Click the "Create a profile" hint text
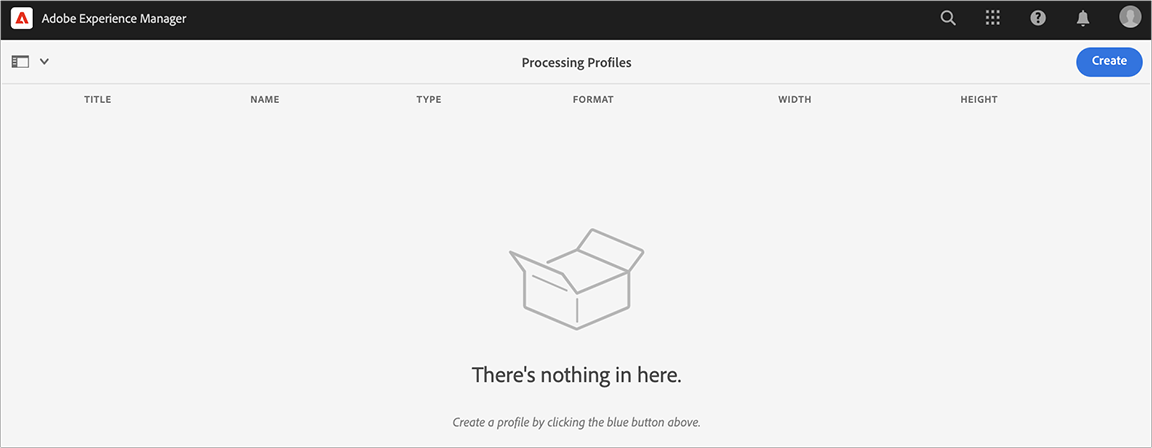Viewport: 1152px width, 448px height. pyautogui.click(x=577, y=422)
